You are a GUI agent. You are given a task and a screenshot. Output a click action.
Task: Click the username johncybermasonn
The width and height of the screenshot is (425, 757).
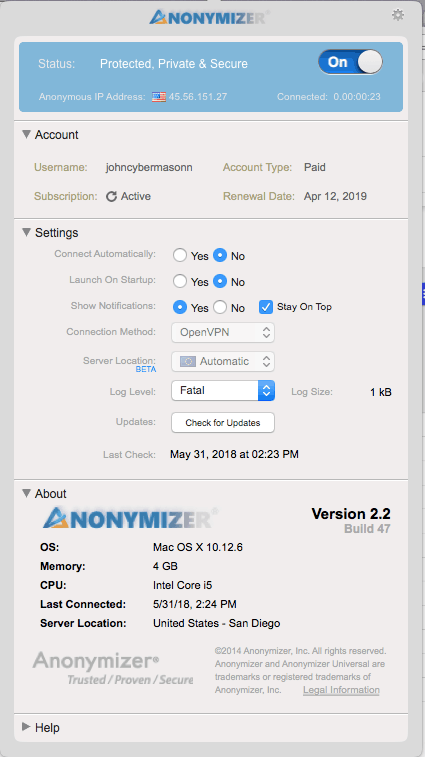point(149,168)
